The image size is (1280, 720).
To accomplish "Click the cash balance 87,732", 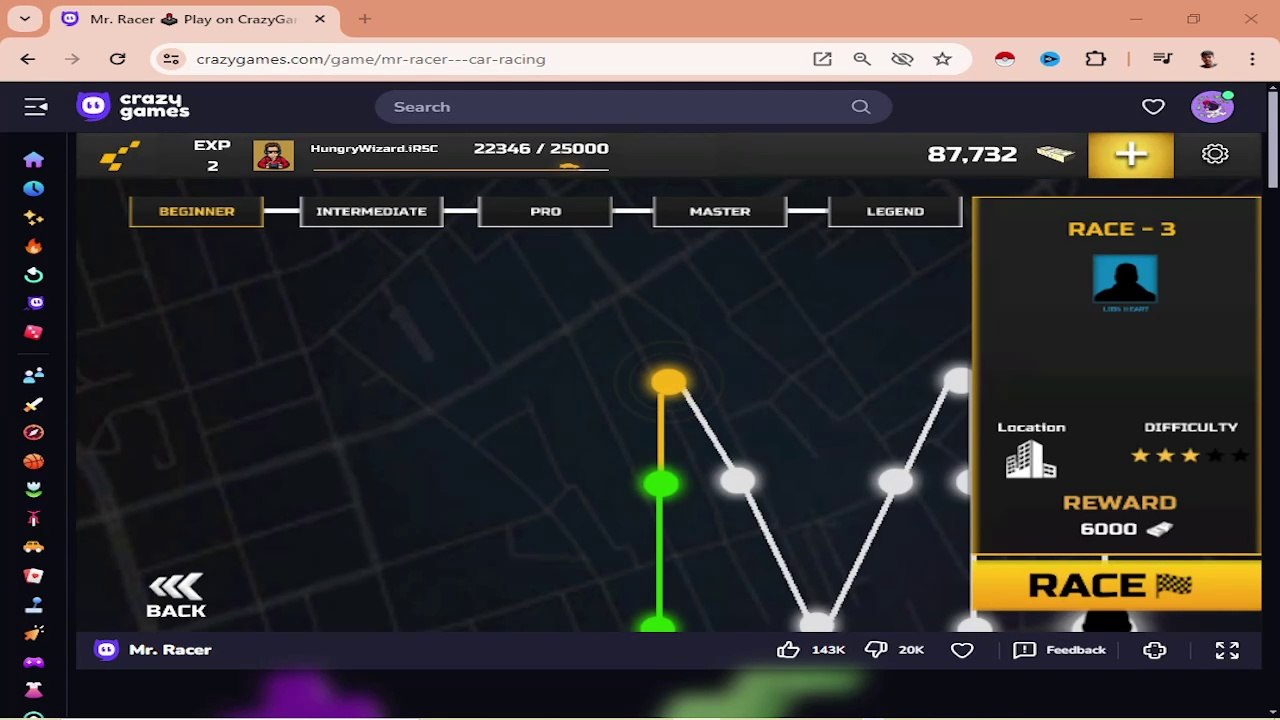I will click(x=972, y=154).
